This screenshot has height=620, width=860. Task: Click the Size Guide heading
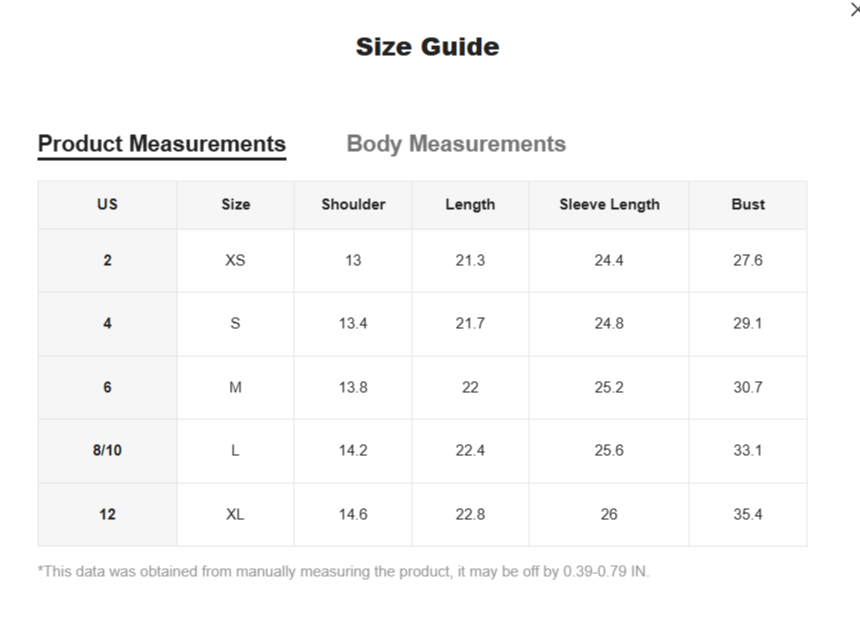tap(427, 47)
